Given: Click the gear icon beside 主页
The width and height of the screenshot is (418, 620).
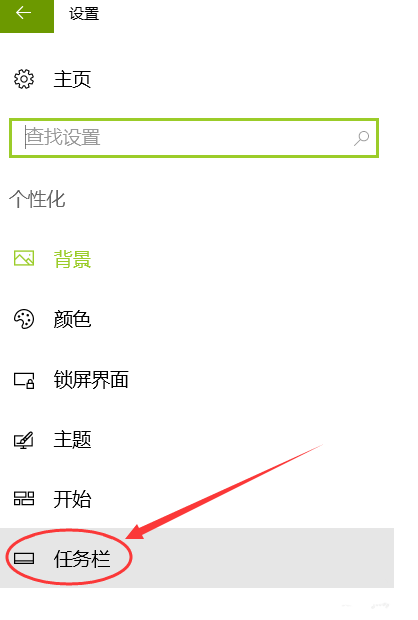Looking at the screenshot, I should 24,79.
